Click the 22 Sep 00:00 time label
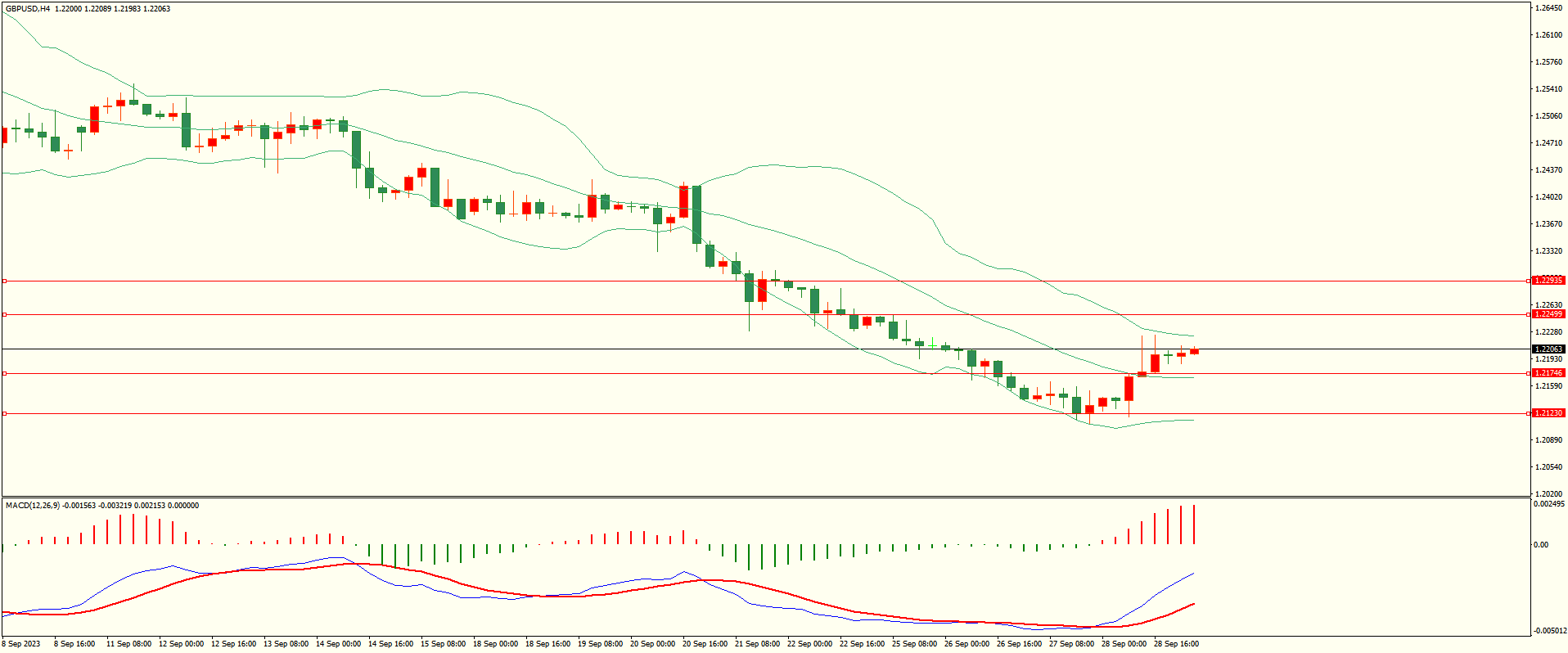 pyautogui.click(x=809, y=644)
